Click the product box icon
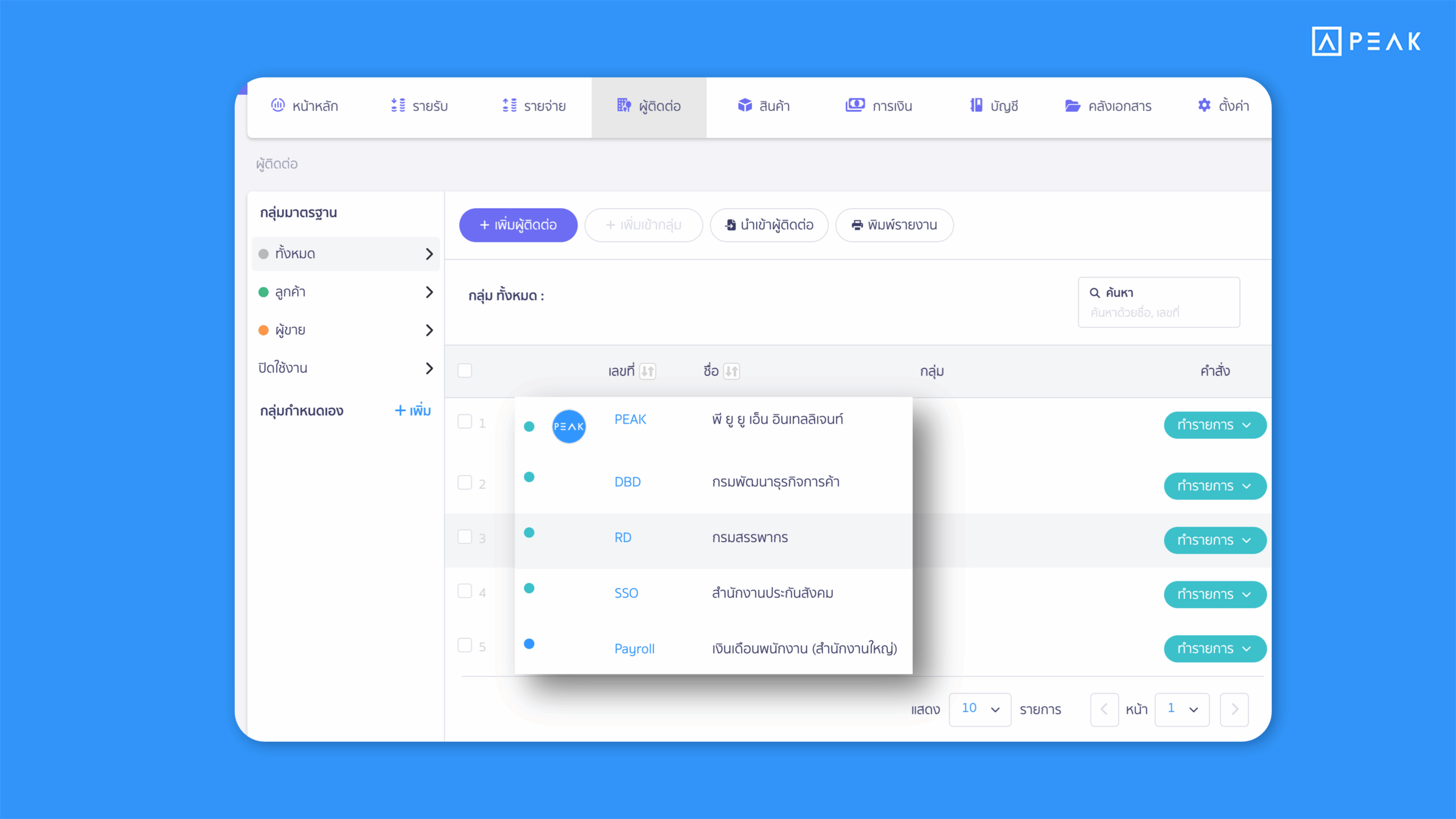Image resolution: width=1456 pixels, height=819 pixels. 744,105
